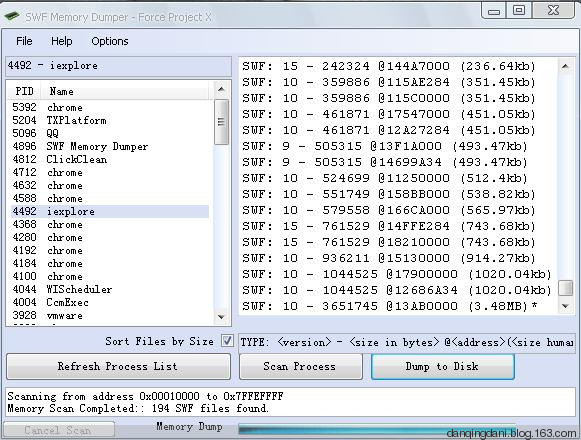Screen dimensions: 581x440
Task: Click the TYPE format description field
Action: pyautogui.click(x=407, y=342)
